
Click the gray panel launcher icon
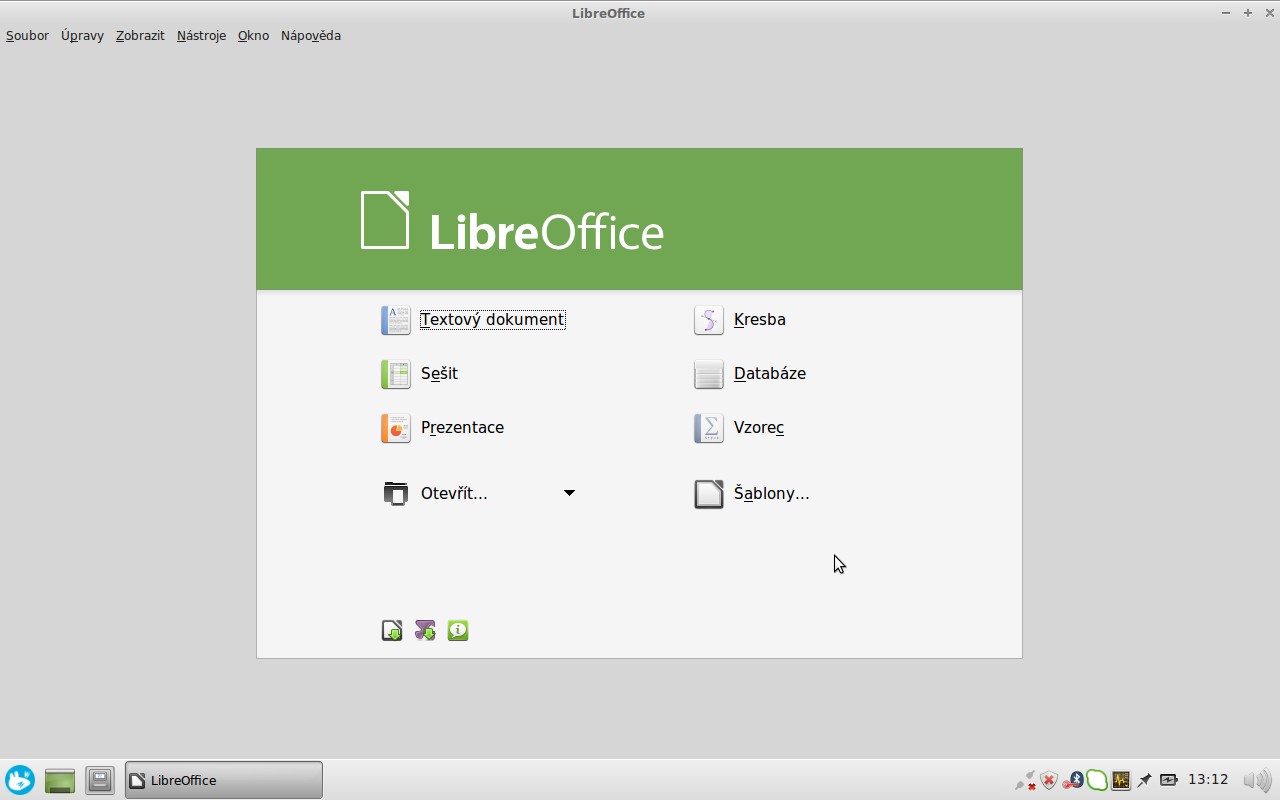coord(100,780)
